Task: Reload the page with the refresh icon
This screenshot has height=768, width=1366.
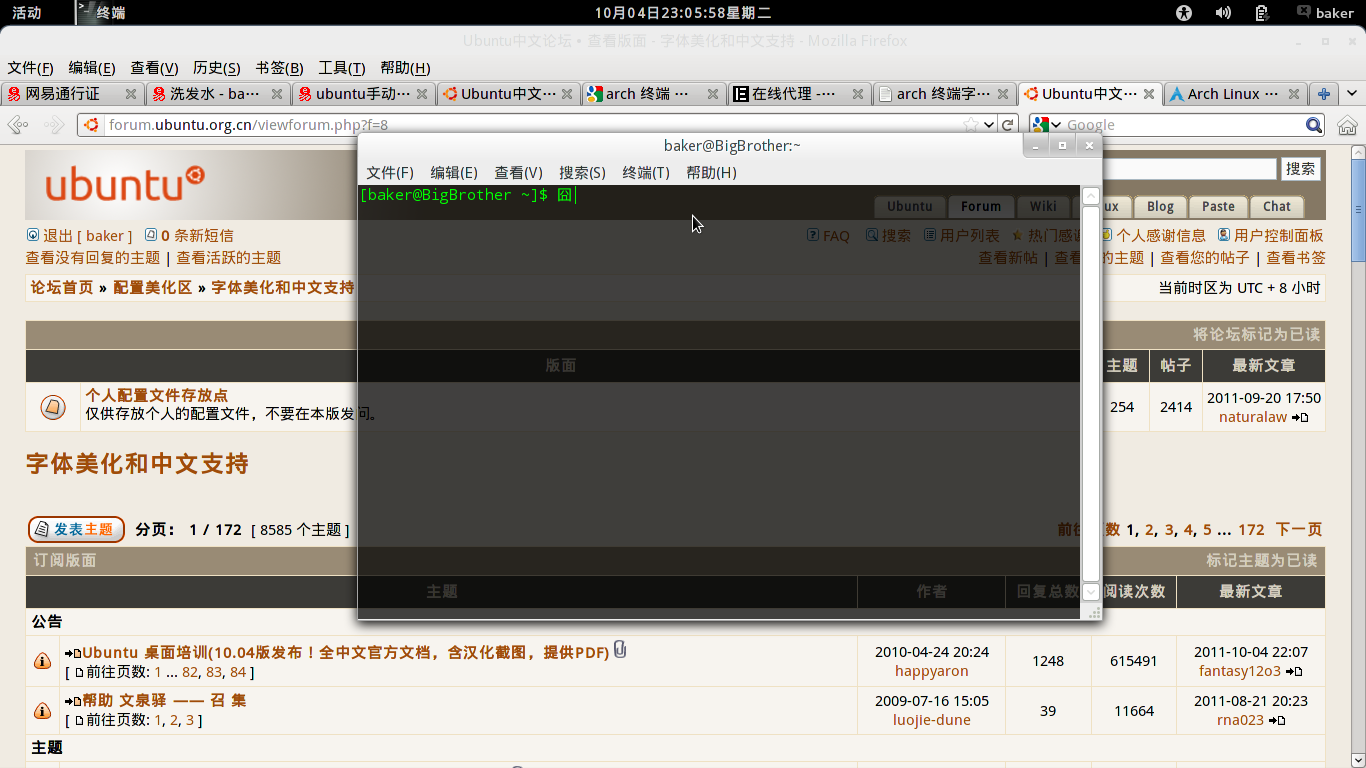Action: (1008, 125)
